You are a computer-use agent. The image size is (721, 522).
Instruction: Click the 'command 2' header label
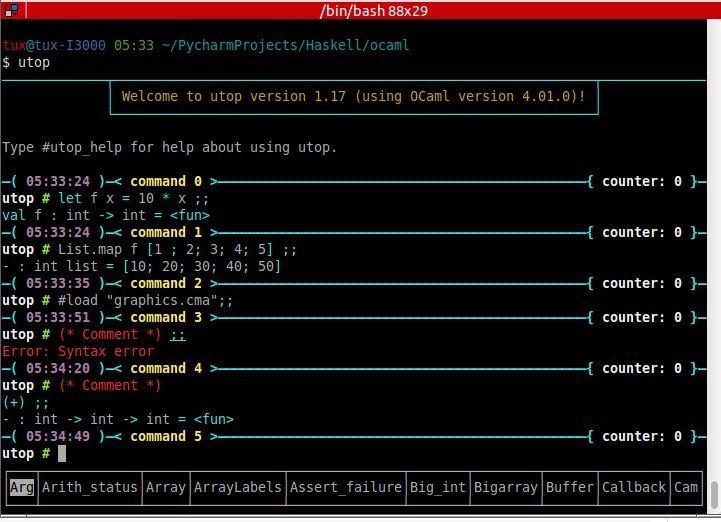pos(166,284)
